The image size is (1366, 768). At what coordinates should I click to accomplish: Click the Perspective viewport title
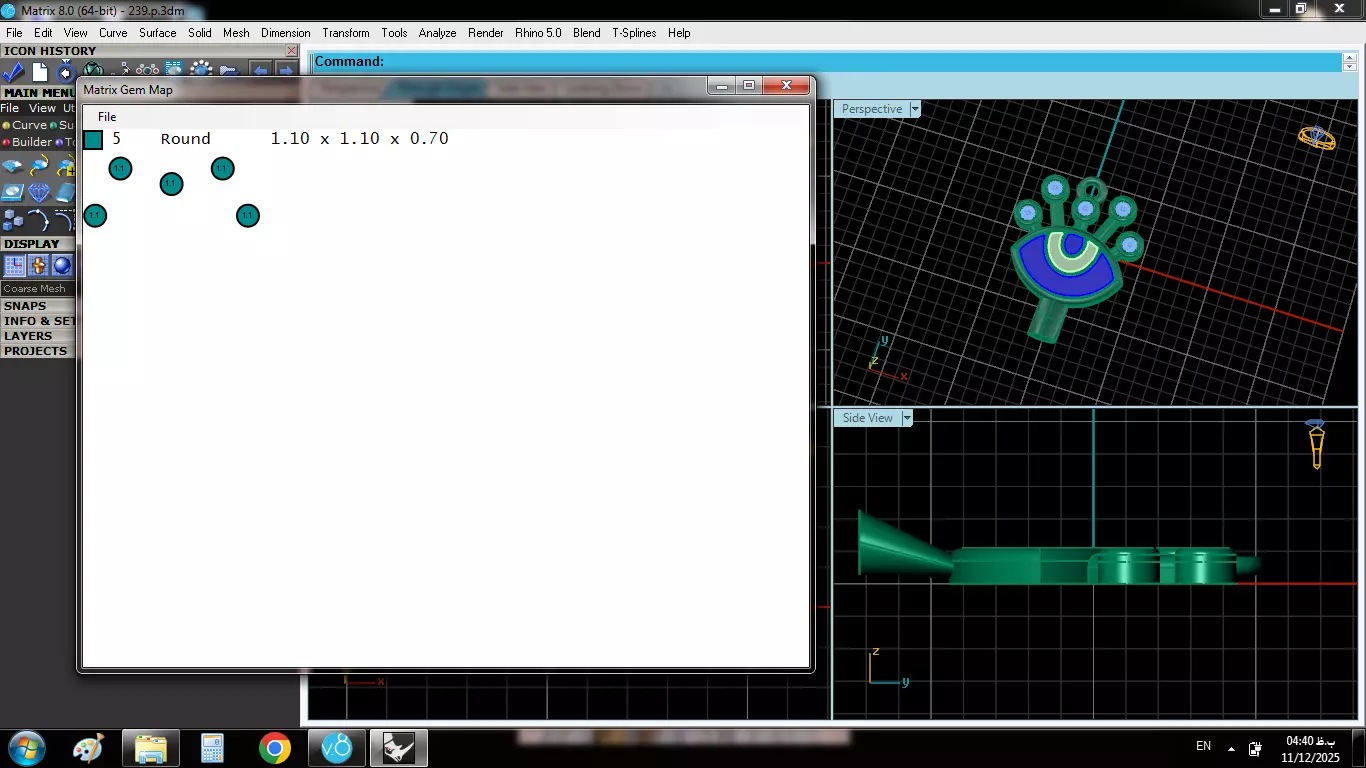872,109
